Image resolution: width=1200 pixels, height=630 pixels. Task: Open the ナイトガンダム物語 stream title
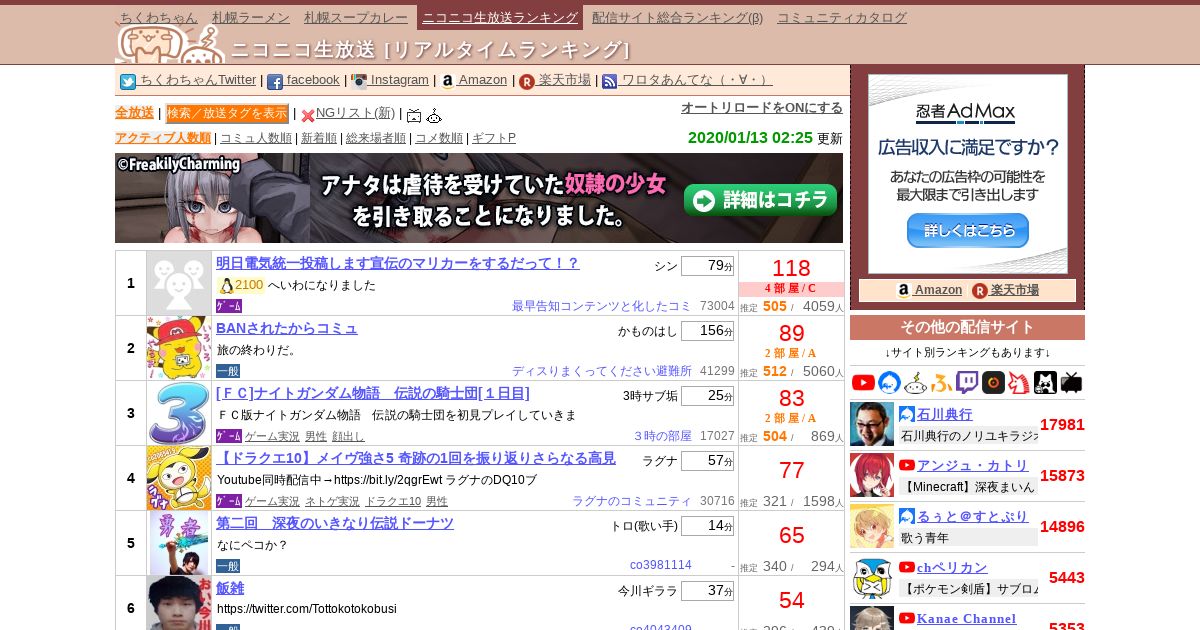coord(373,393)
